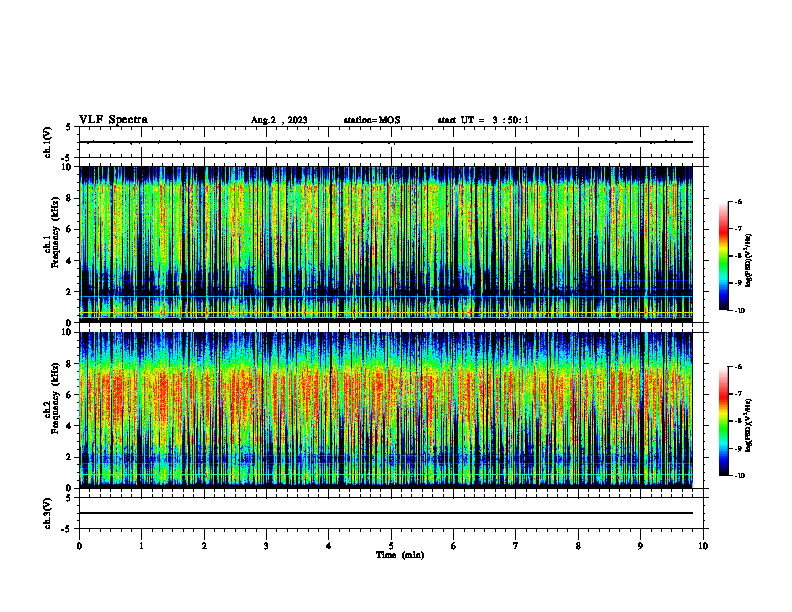Click the ch.1 color bar "log(PSD)(V²/Hz)" label
The image size is (792, 612).
pyautogui.click(x=749, y=261)
